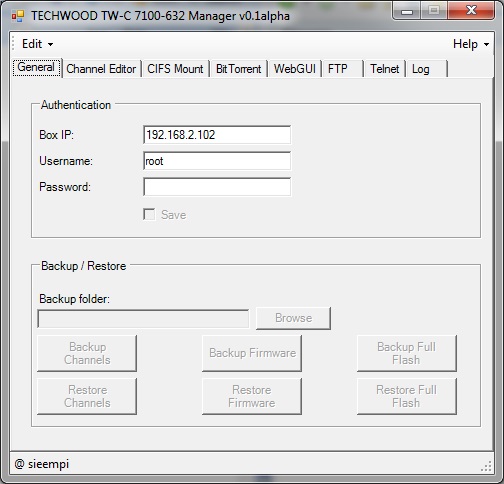Click the Box IP input field
This screenshot has height=484, width=504.
coord(217,135)
